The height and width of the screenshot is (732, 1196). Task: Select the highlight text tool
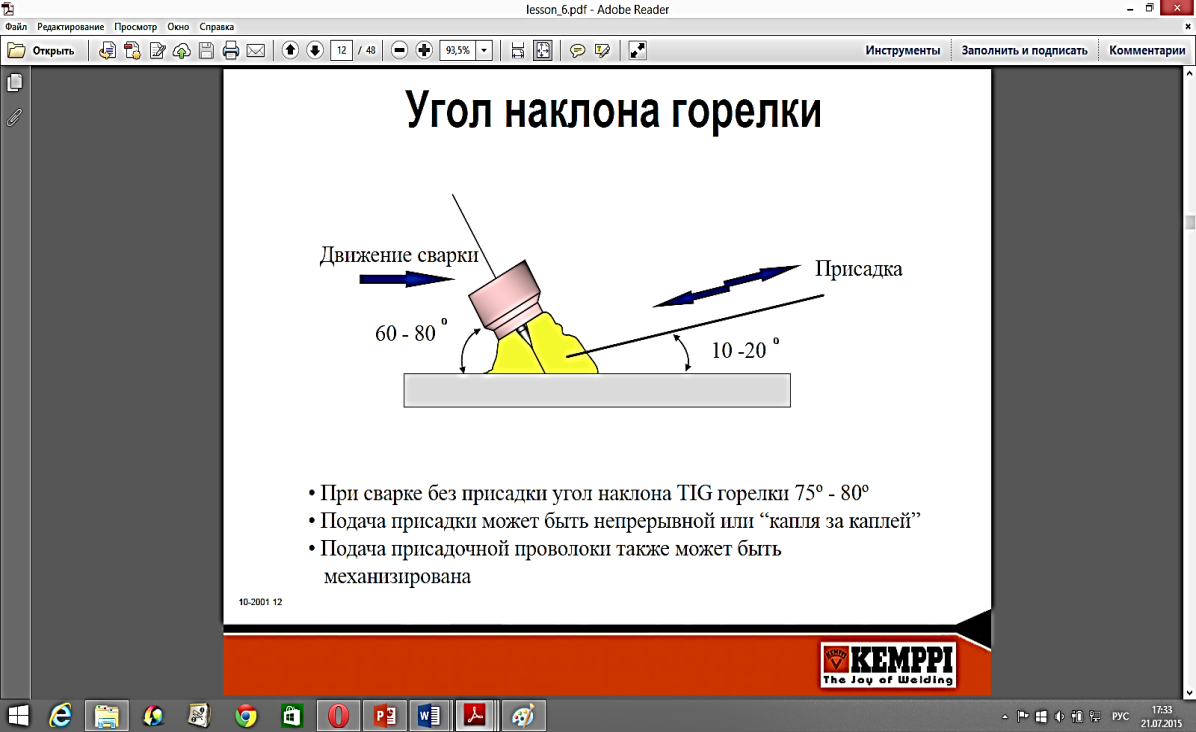tap(602, 50)
